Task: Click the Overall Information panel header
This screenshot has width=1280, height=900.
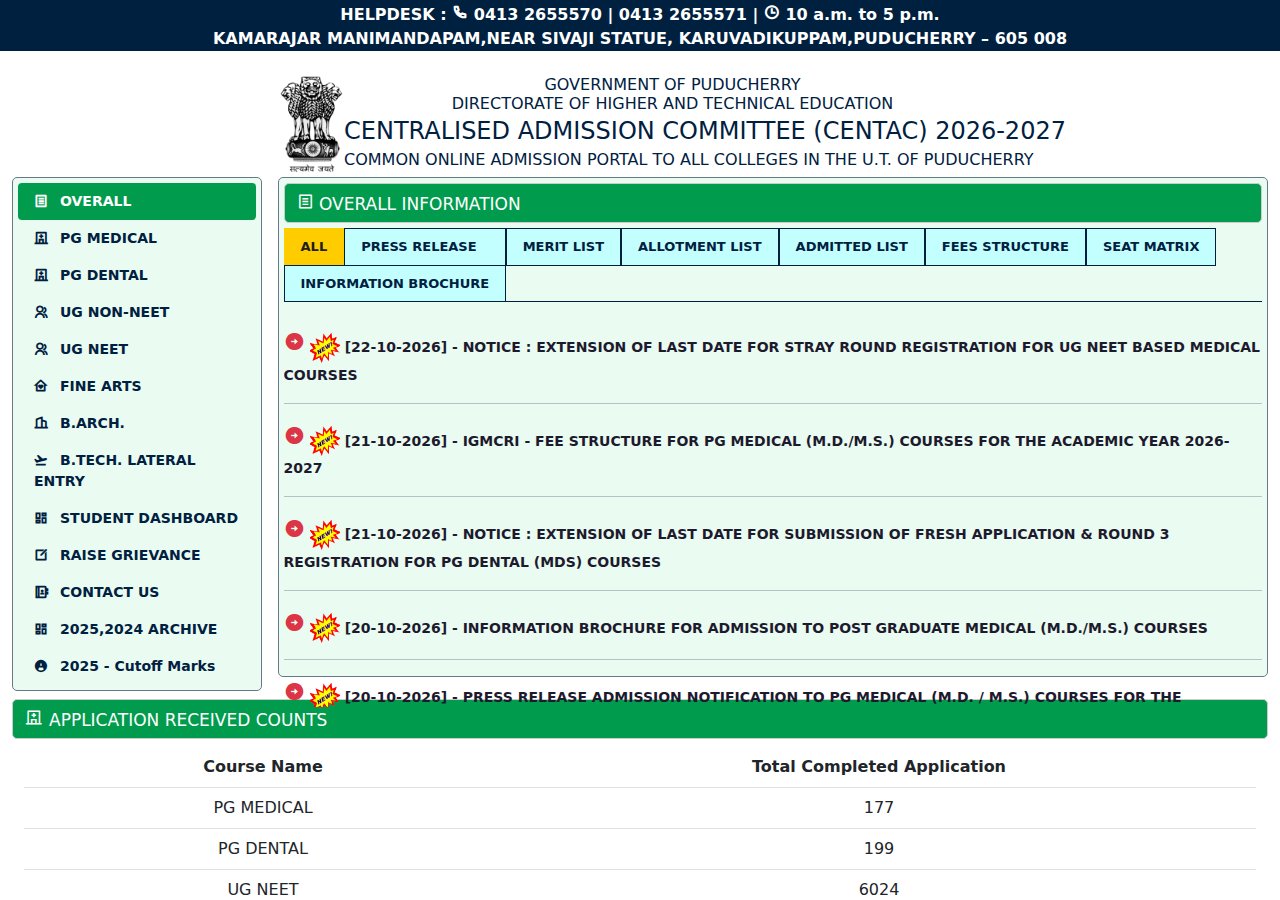Action: (773, 204)
